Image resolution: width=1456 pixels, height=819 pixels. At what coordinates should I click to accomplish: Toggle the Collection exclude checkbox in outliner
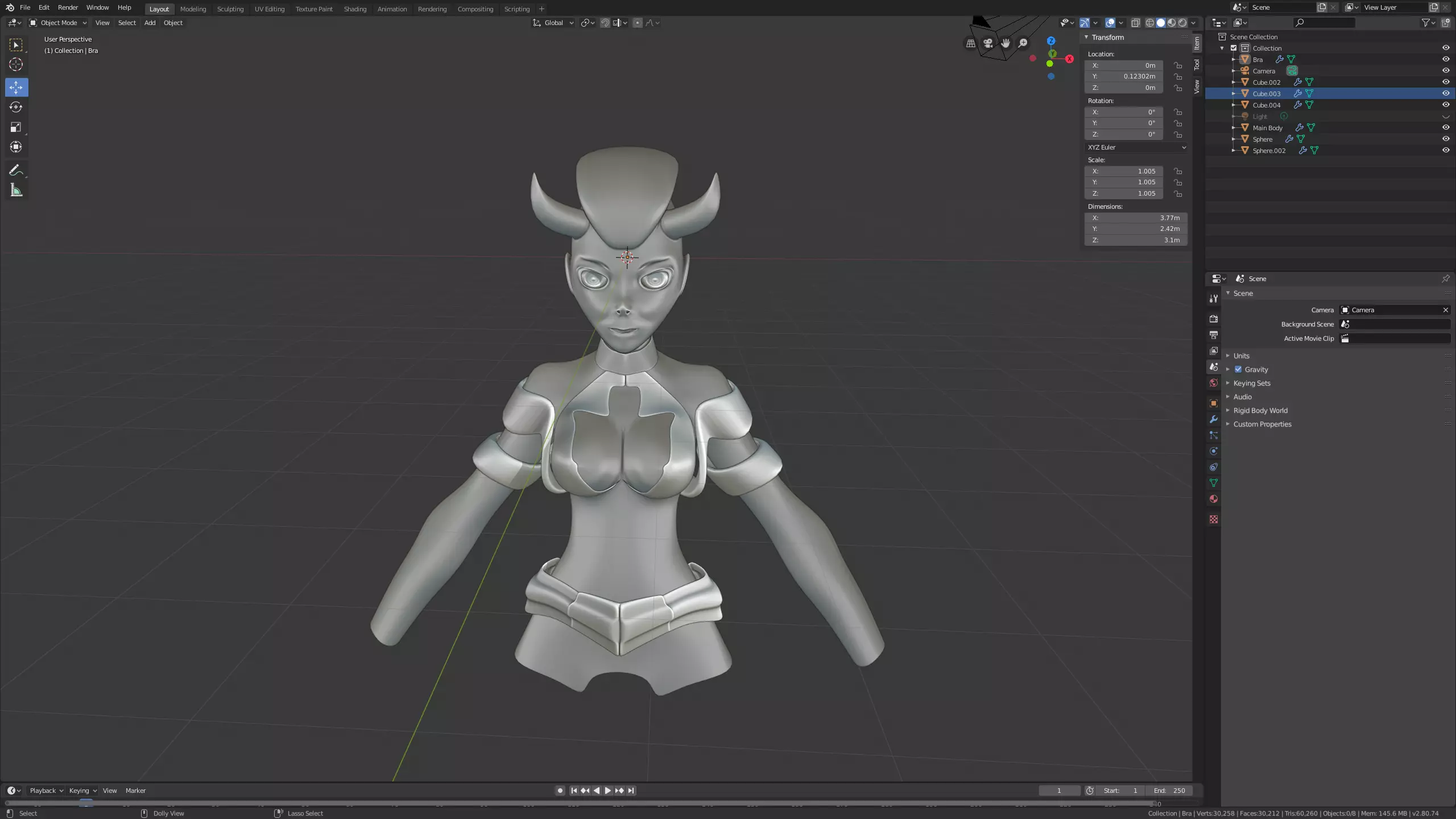coord(1234,48)
